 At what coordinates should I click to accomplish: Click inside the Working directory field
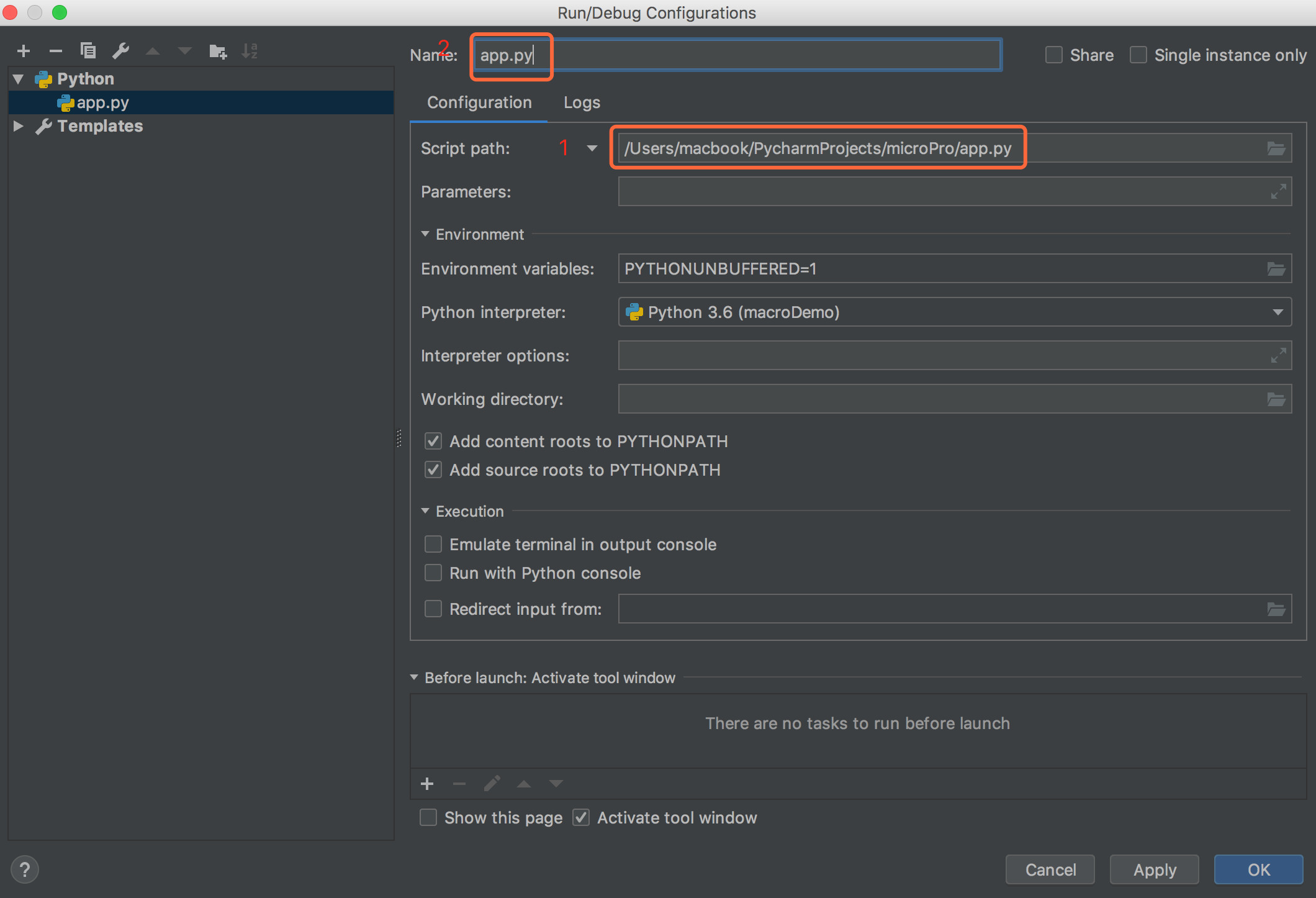937,399
